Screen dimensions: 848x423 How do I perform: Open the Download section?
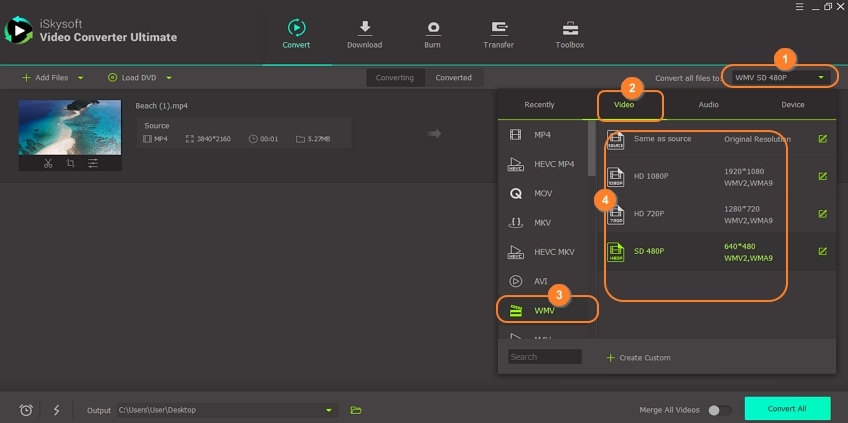(365, 34)
